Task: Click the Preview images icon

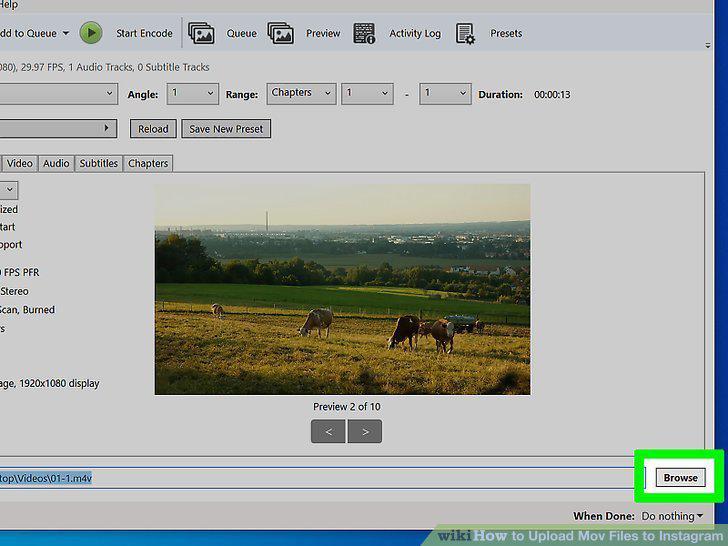Action: pyautogui.click(x=280, y=33)
